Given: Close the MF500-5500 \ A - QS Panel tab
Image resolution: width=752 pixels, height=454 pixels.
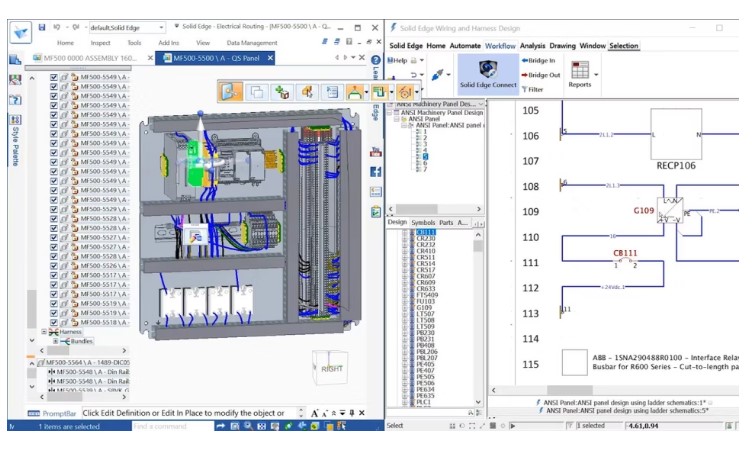Looking at the screenshot, I should tap(270, 58).
